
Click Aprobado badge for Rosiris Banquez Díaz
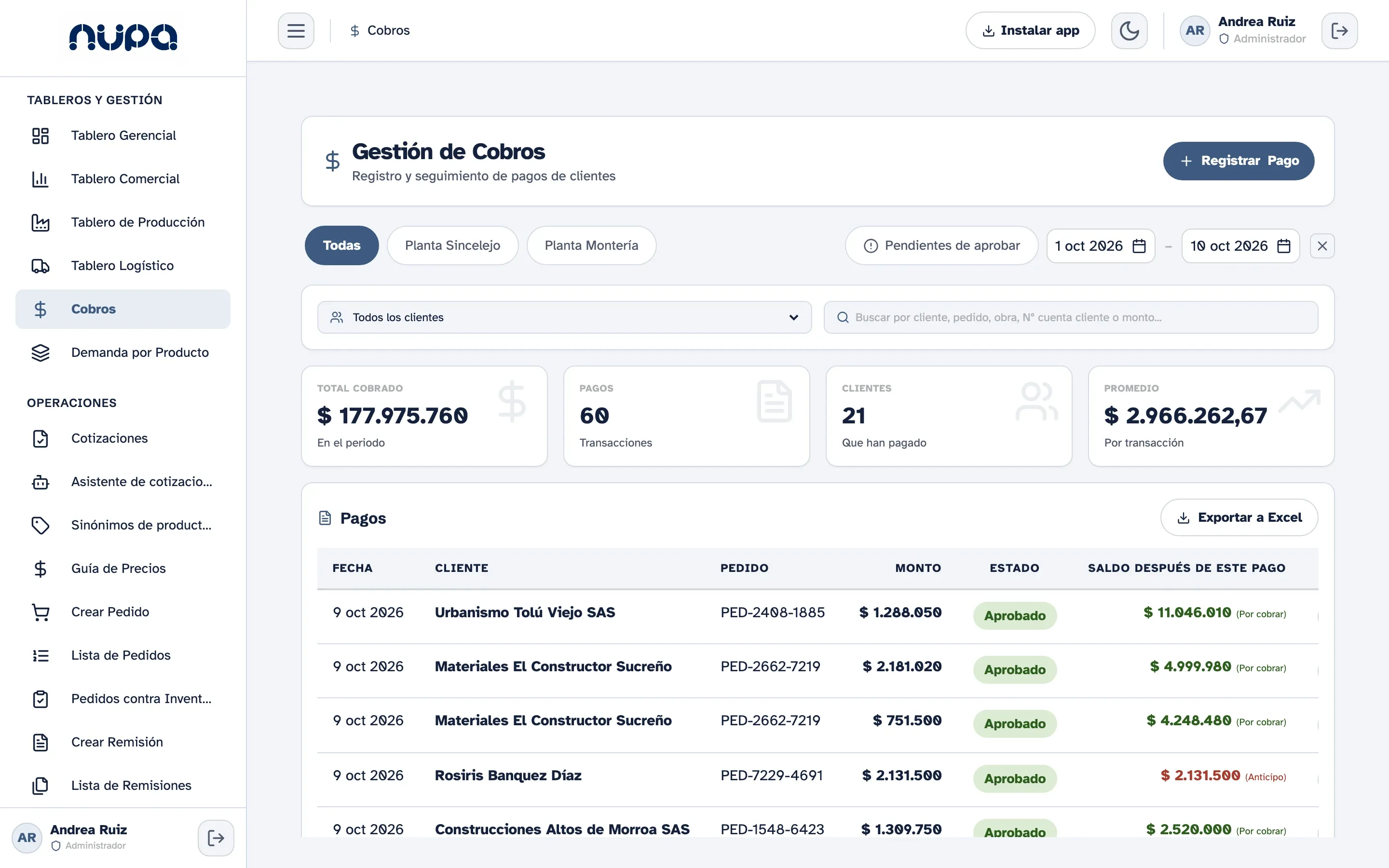click(1014, 778)
